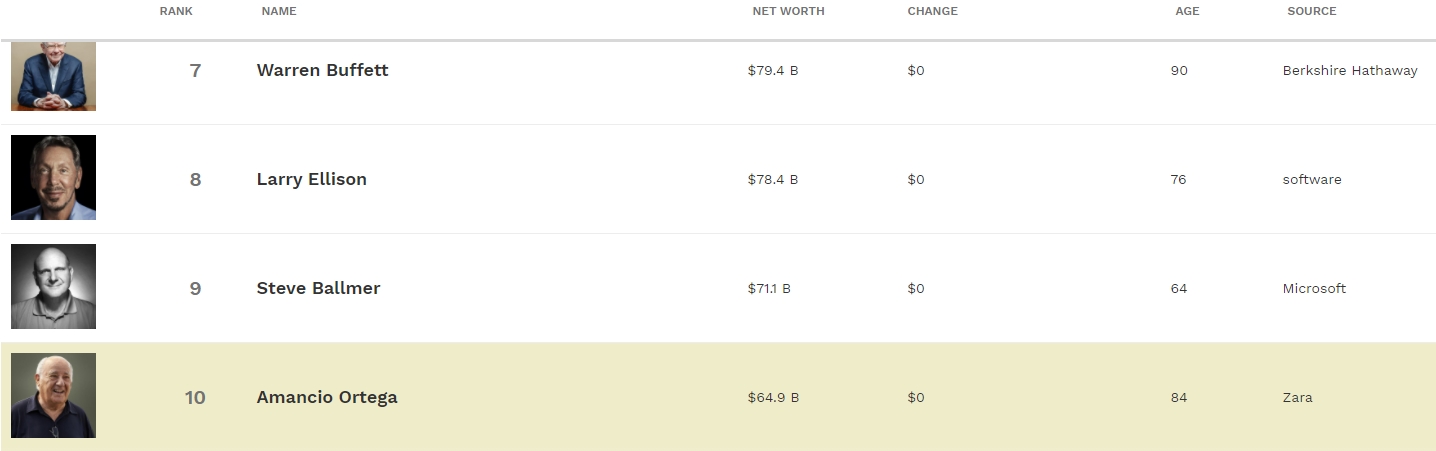This screenshot has width=1436, height=451.
Task: Sort by NET WORTH column header
Action: 788,11
